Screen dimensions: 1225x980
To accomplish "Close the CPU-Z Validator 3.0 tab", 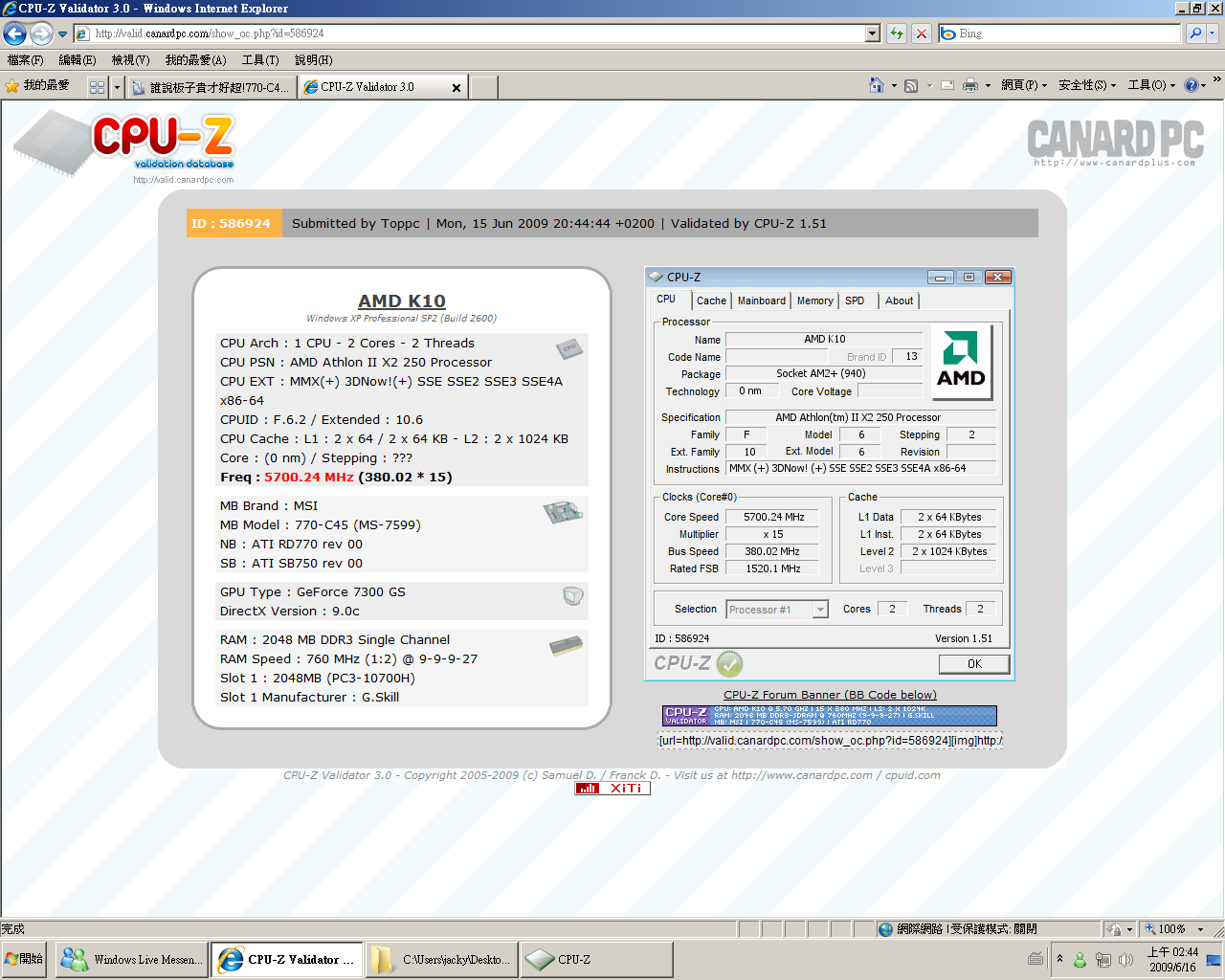I will pos(457,87).
